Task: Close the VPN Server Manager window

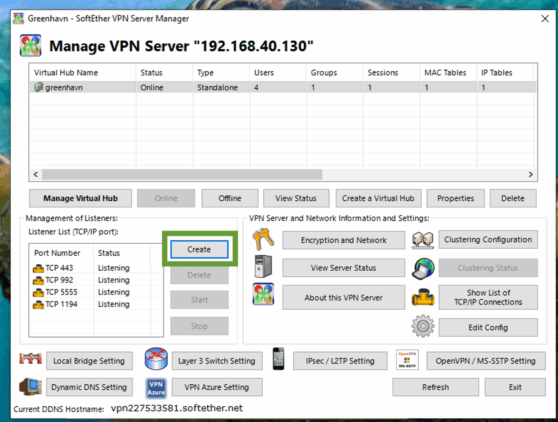Action: pyautogui.click(x=545, y=19)
